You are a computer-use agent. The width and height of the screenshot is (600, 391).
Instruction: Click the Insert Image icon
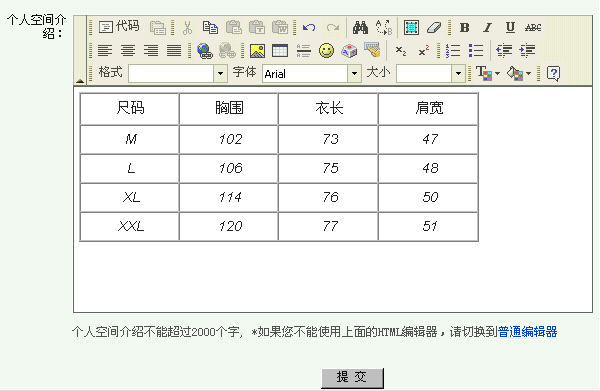pos(257,51)
